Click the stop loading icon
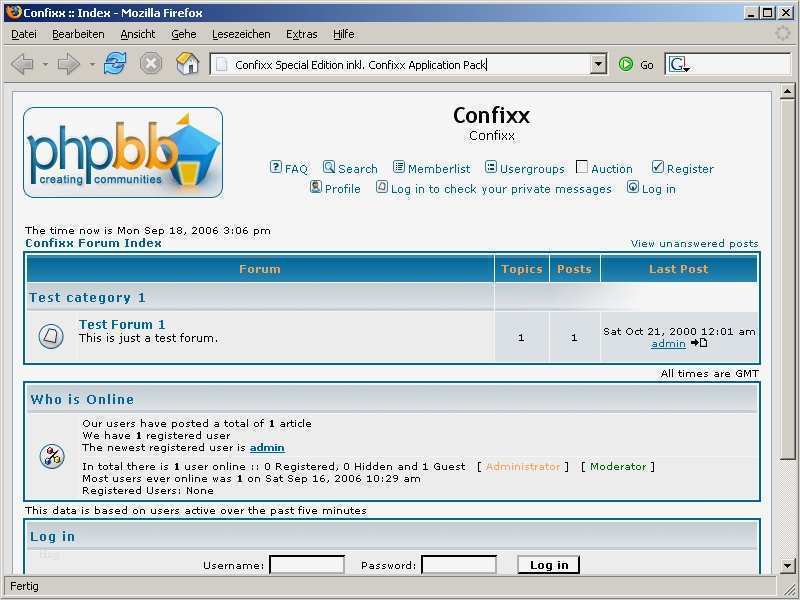Viewport: 800px width, 600px height. [x=151, y=64]
